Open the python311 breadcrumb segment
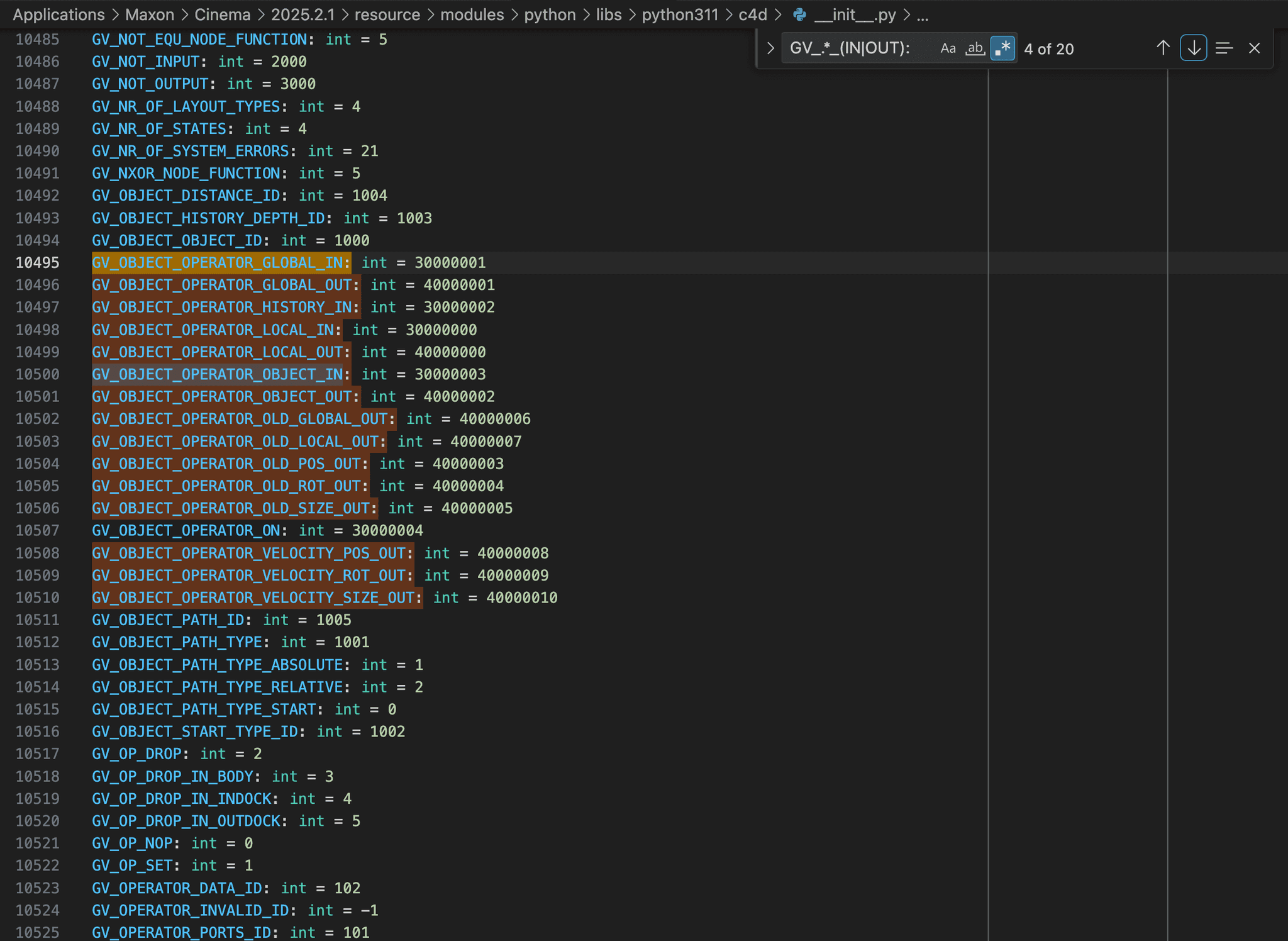The image size is (1288, 941). (680, 14)
